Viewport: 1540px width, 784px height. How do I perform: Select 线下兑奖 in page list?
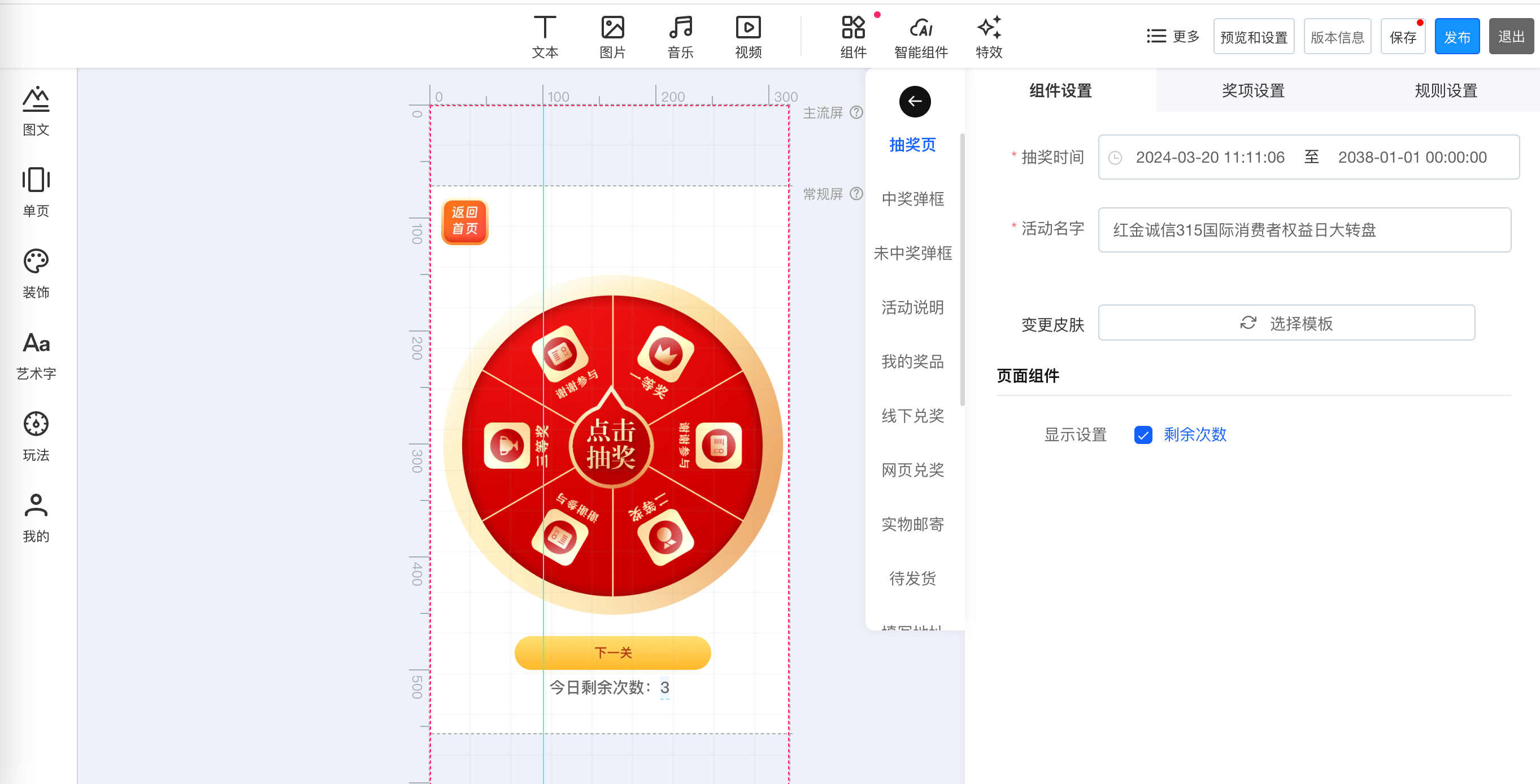pyautogui.click(x=912, y=416)
